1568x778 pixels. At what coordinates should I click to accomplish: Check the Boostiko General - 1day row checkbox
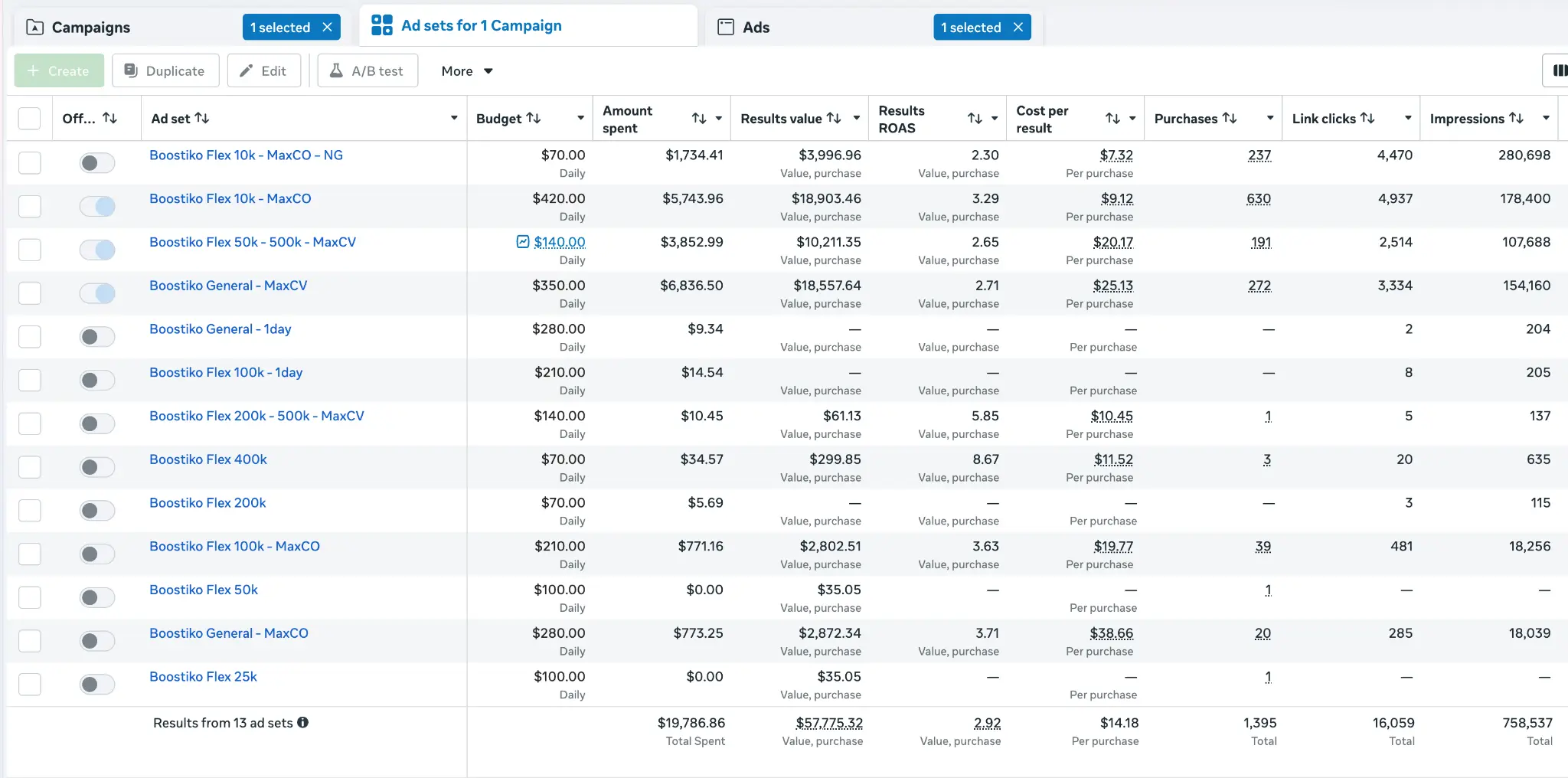[x=29, y=336]
